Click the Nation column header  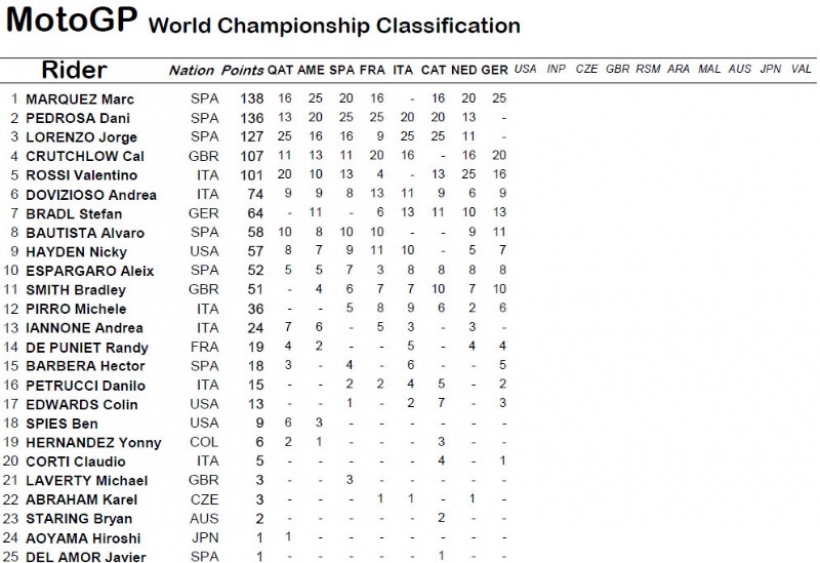(191, 71)
